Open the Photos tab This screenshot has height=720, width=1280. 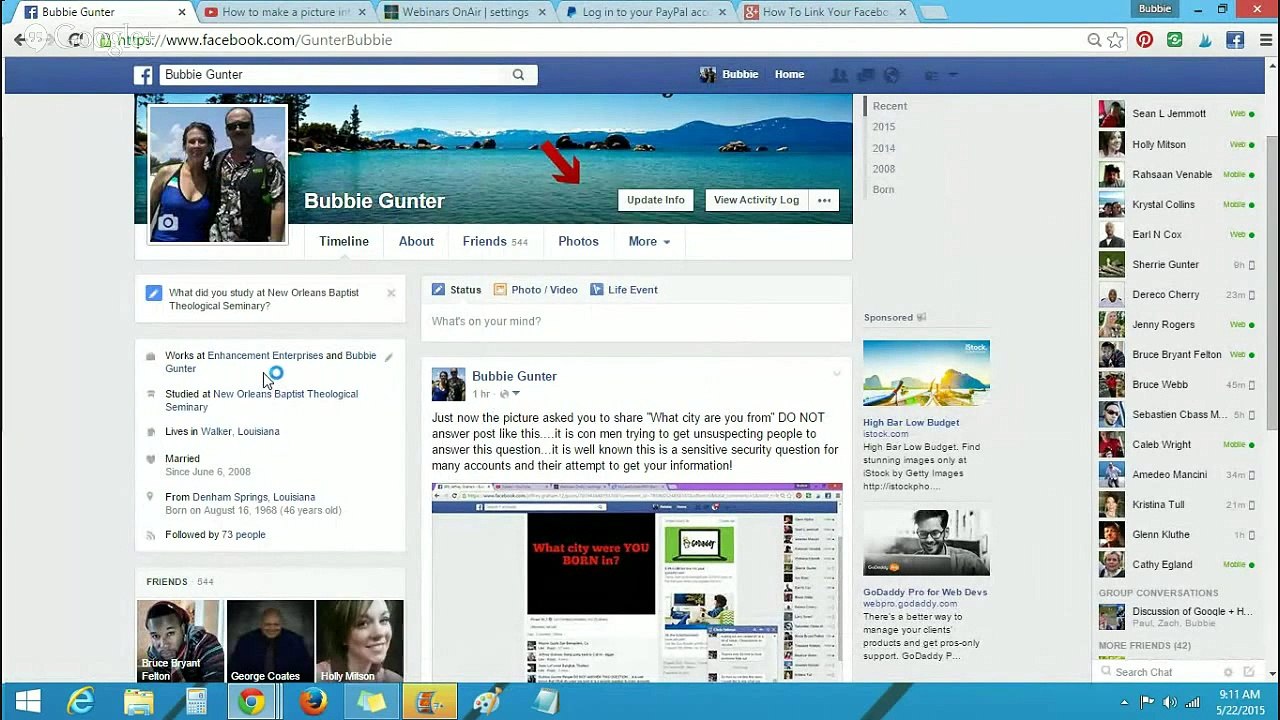point(578,242)
